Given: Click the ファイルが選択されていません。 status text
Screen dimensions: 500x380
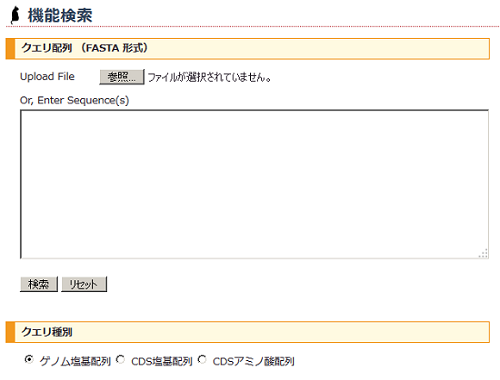Looking at the screenshot, I should tap(209, 77).
